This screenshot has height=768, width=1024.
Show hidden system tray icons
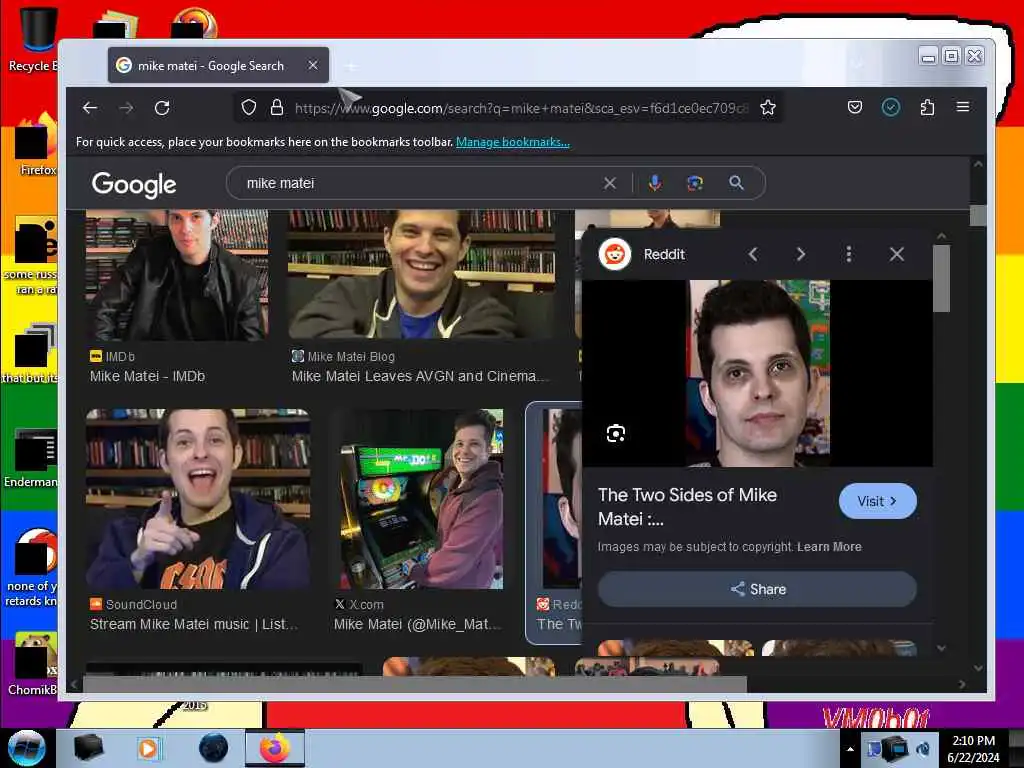(x=850, y=749)
